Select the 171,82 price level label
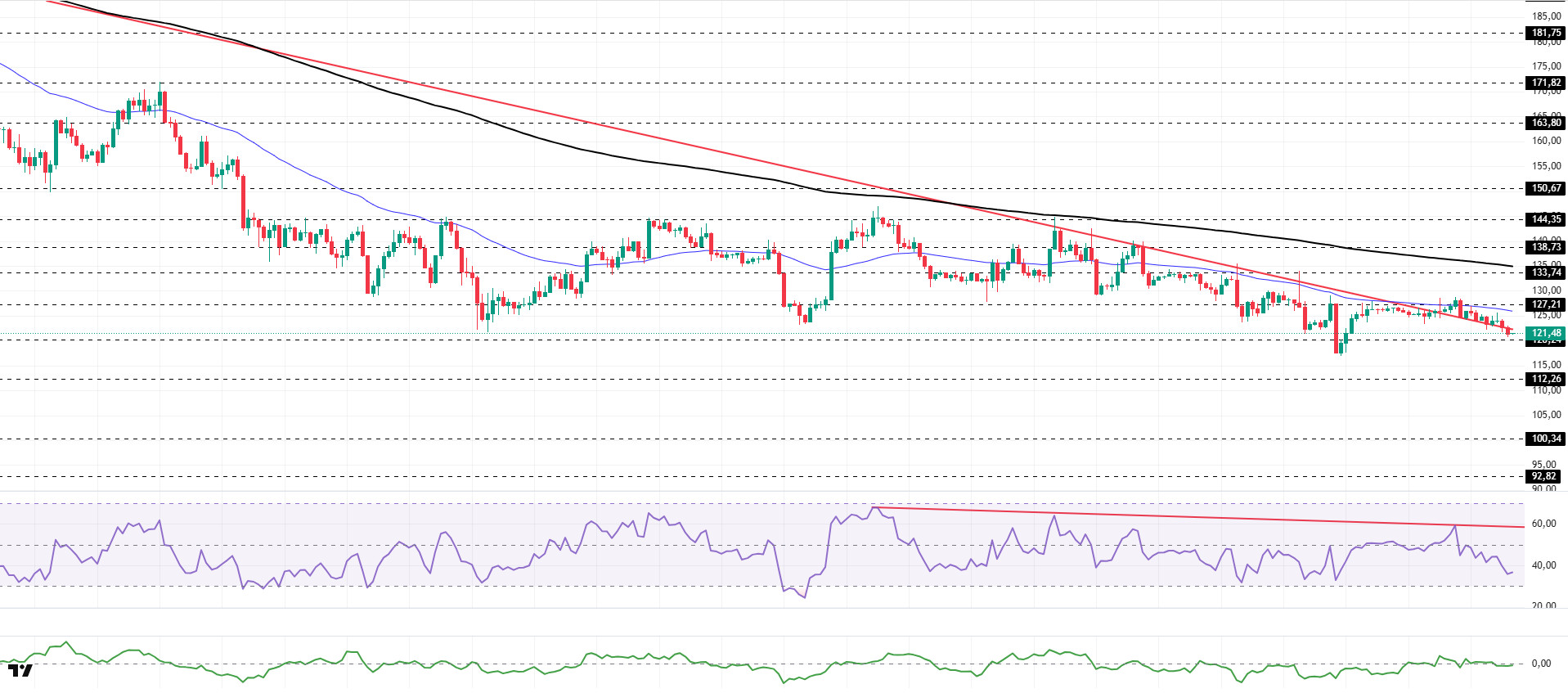Screen dimensions: 1568x693 point(1545,83)
